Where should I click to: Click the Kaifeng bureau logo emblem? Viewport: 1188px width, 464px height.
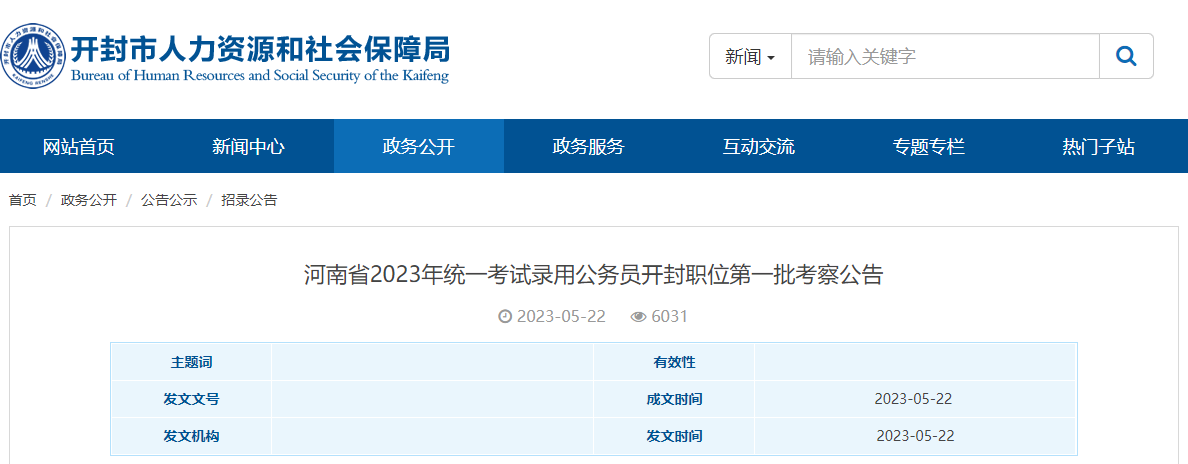click(x=33, y=57)
